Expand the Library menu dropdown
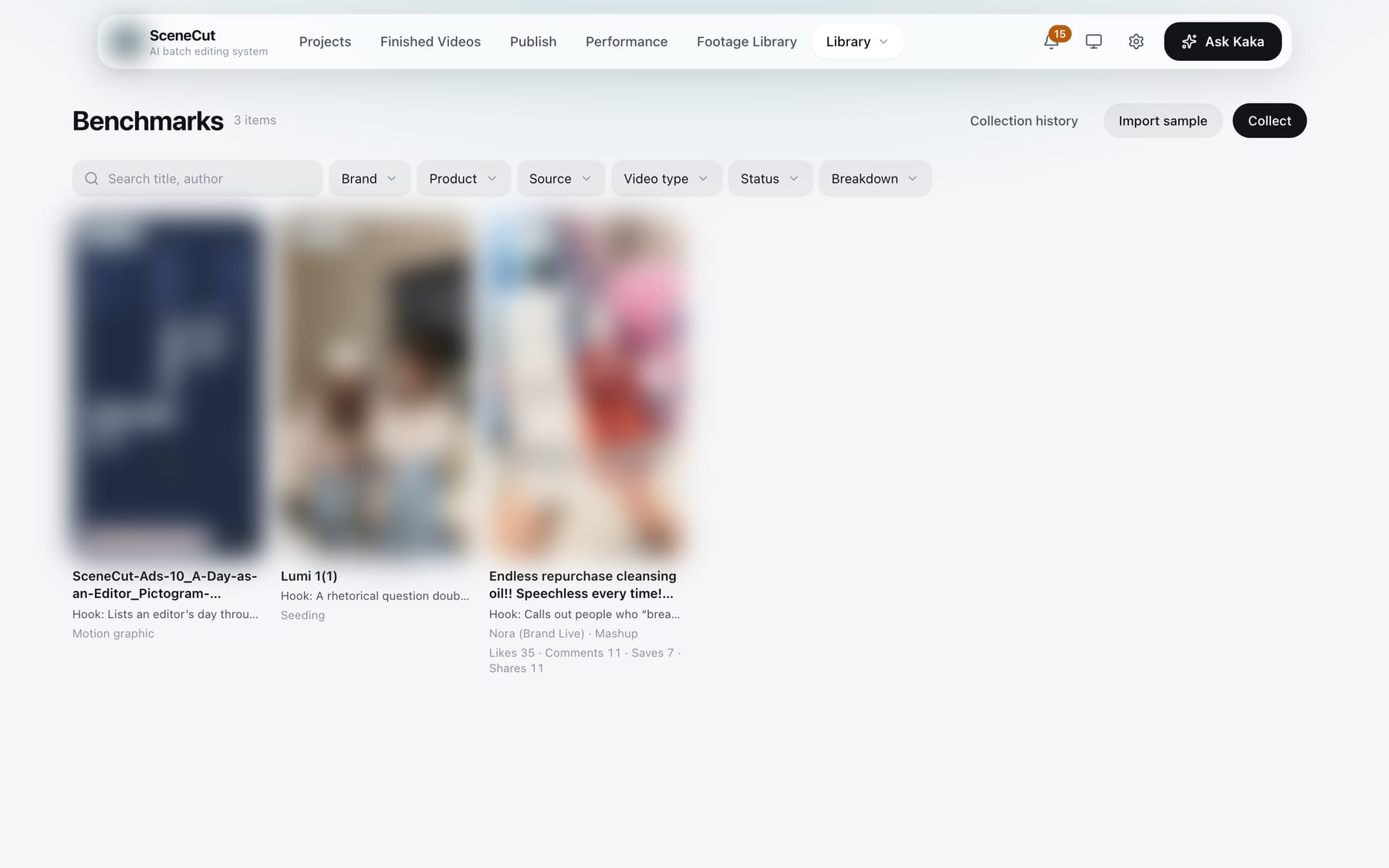Screen dimensions: 1389x868 [857, 42]
